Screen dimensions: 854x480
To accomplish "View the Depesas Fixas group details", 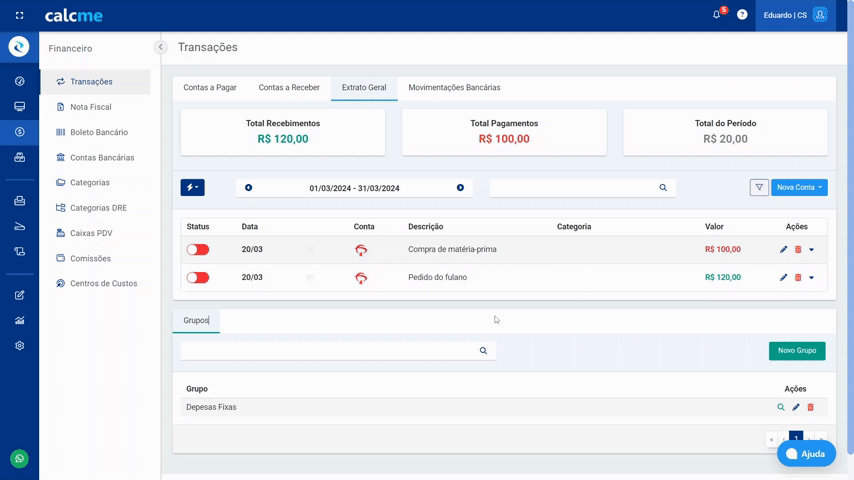I will click(x=781, y=407).
